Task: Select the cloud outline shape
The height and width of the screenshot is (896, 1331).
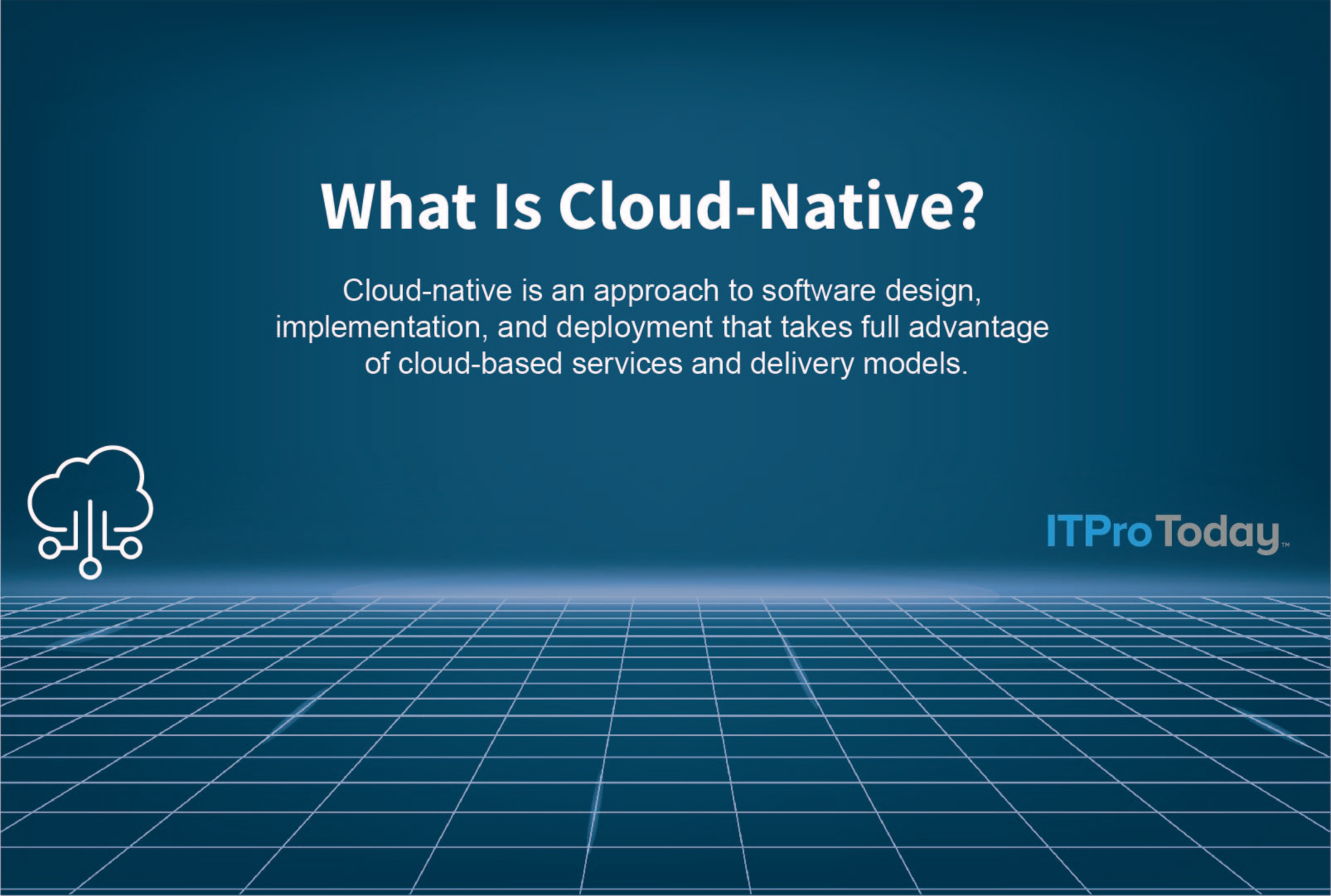Action: coord(91,485)
